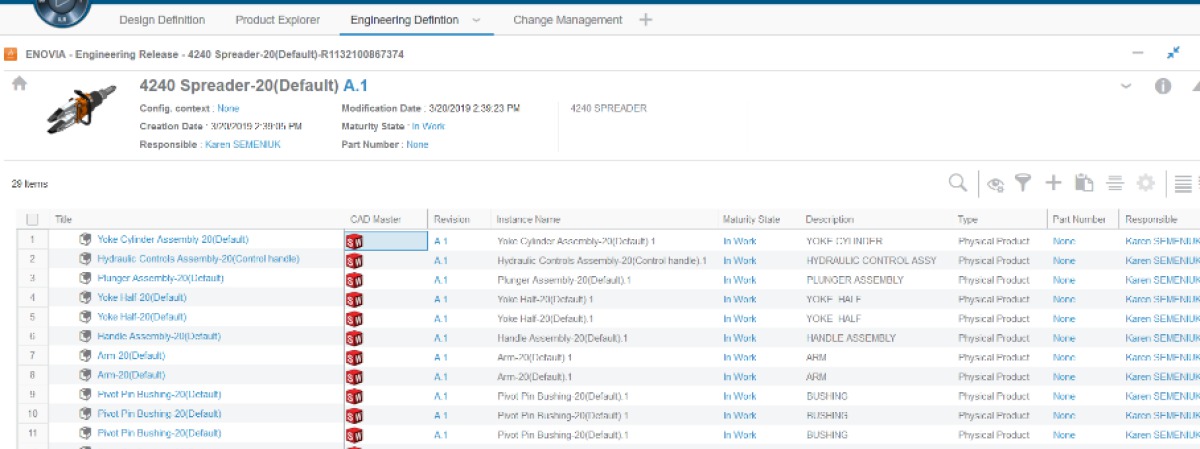Open the Yoke Cylinder Assembly-20(Default) link
The height and width of the screenshot is (449, 1200).
pyautogui.click(x=172, y=240)
